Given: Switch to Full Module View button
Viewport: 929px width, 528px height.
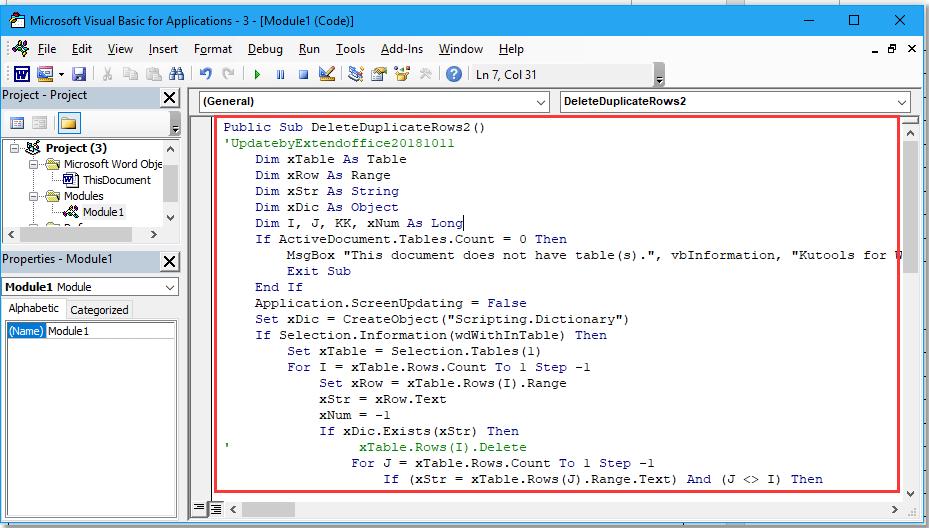Looking at the screenshot, I should (216, 508).
